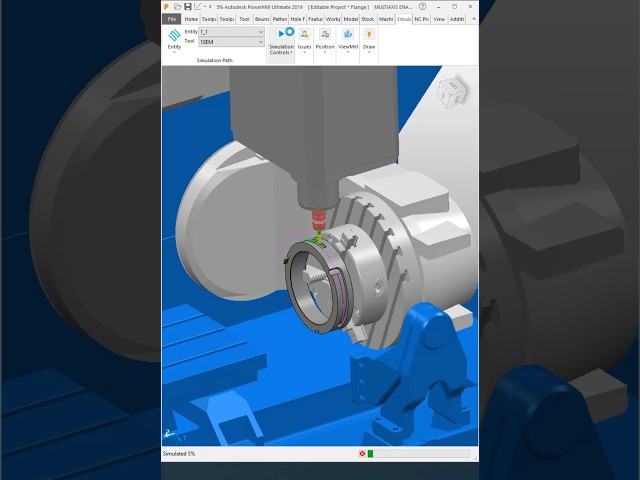Screen dimensions: 640x480
Task: Expand the Tool combo box 10EM
Action: 231,42
